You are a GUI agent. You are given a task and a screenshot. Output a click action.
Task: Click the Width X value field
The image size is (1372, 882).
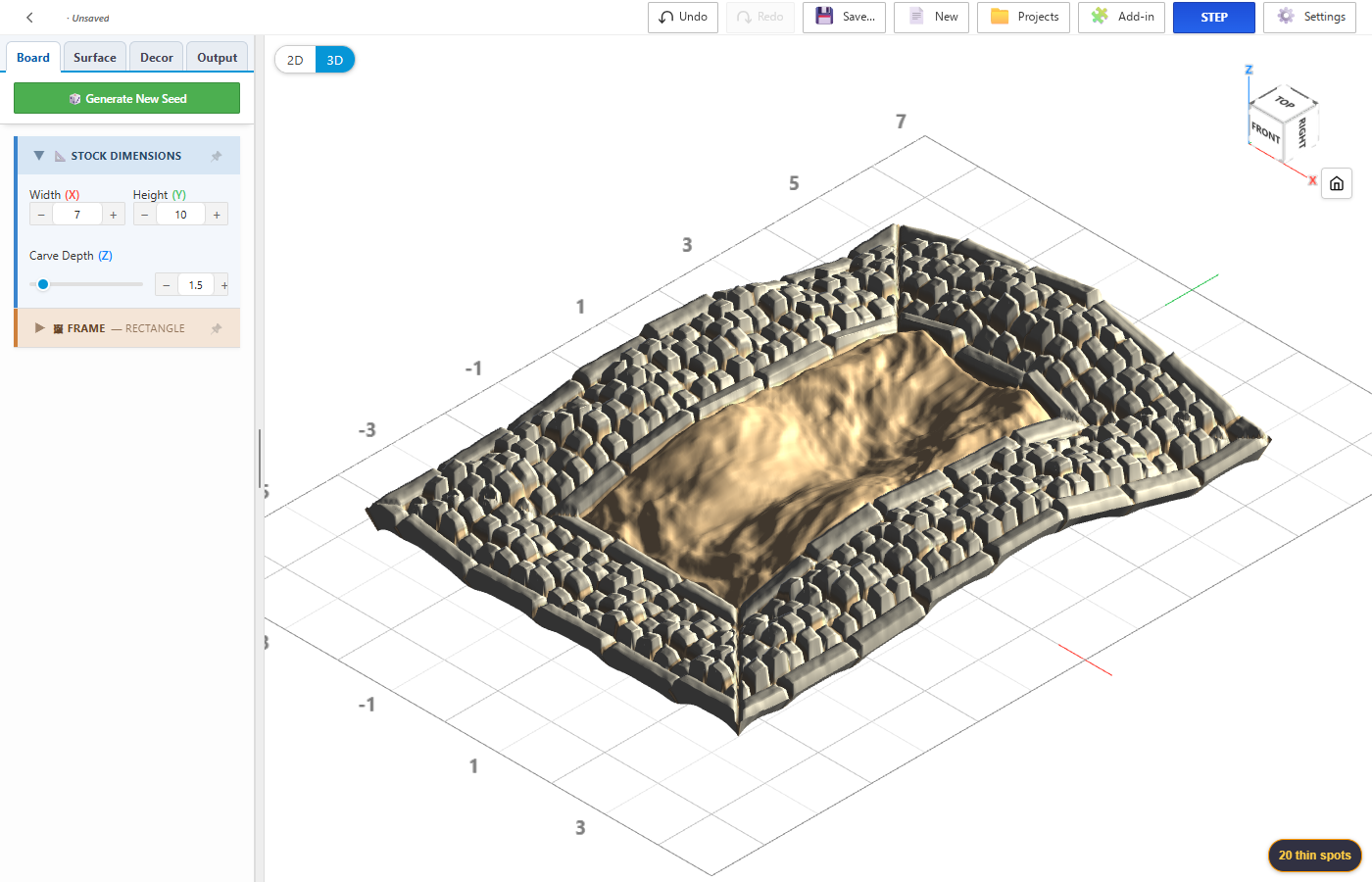pos(77,215)
